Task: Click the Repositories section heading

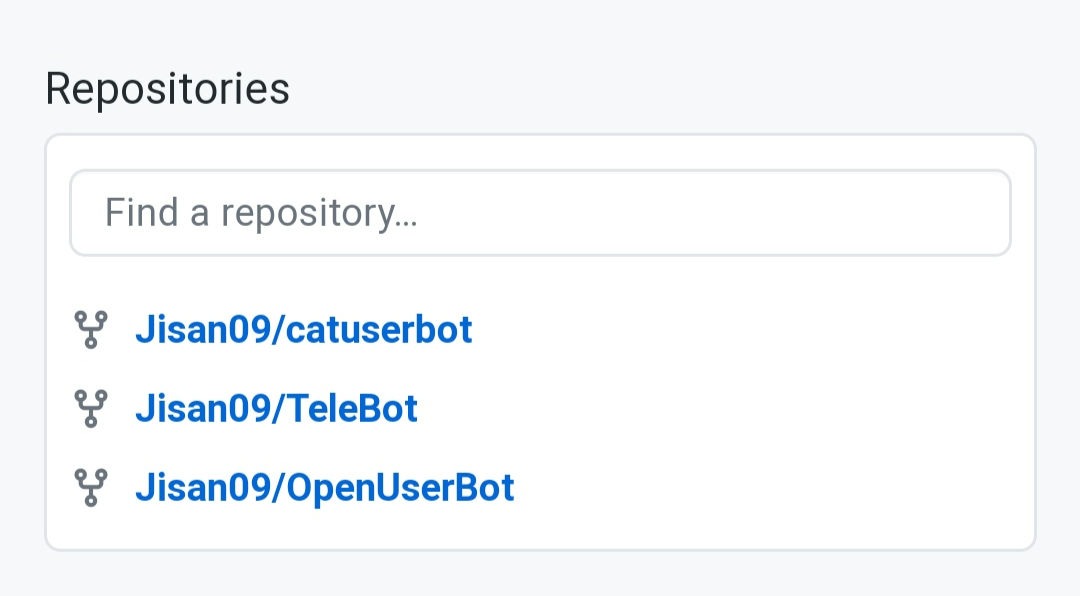Action: coord(167,89)
